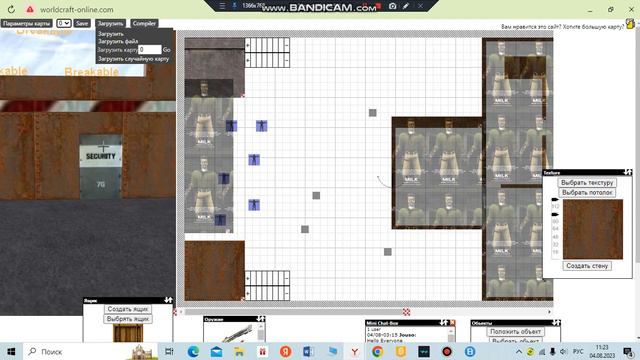The image size is (640, 360).
Task: Select the bottom blue player spawn in open grid
Action: coord(254,204)
